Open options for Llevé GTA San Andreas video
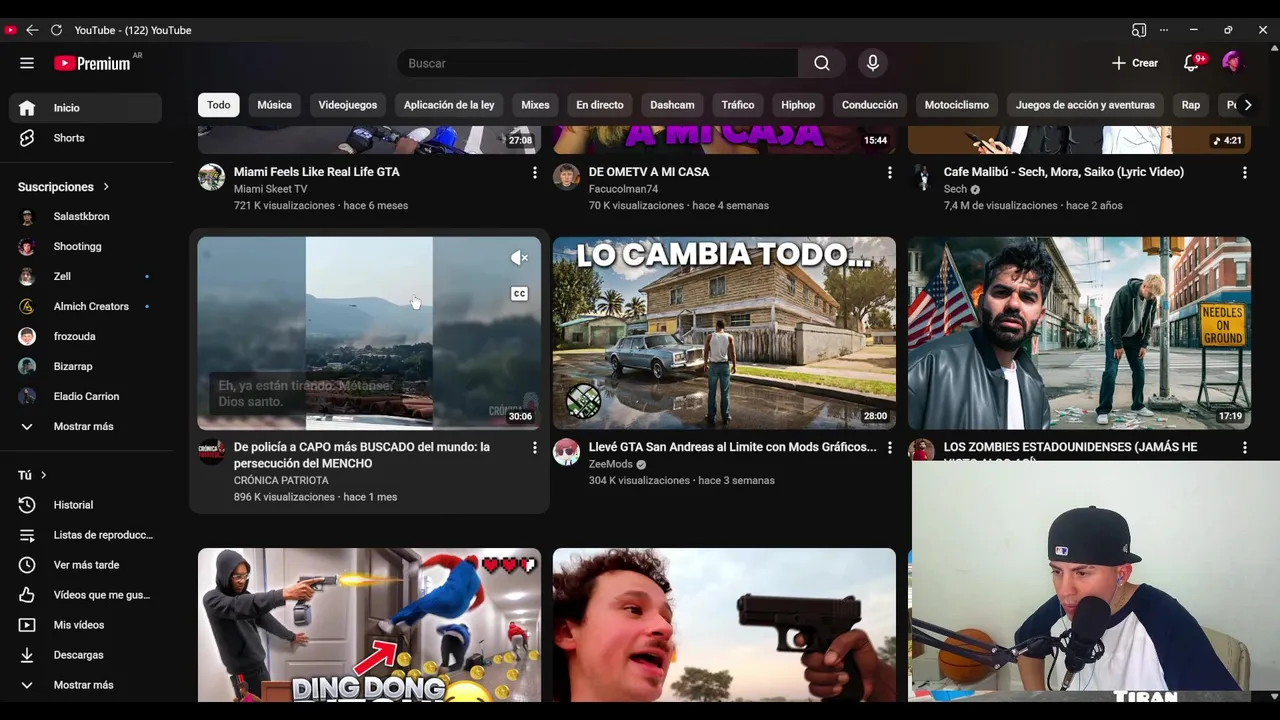The image size is (1280, 720). pyautogui.click(x=889, y=448)
